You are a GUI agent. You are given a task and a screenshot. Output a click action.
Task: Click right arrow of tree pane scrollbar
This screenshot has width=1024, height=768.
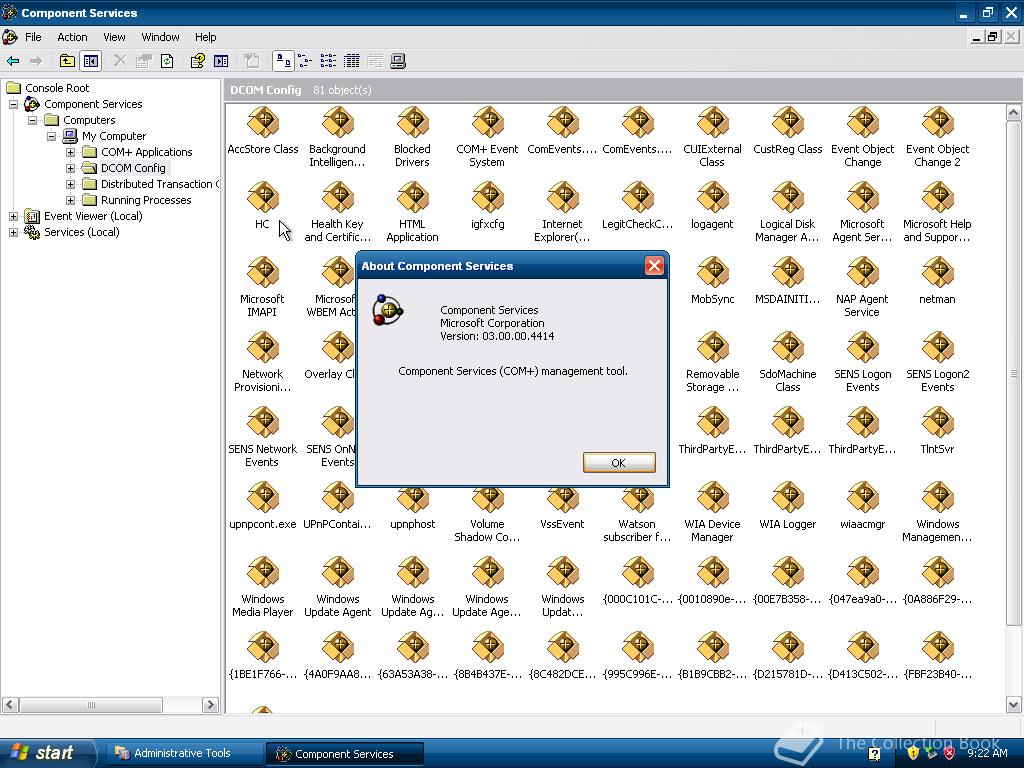210,705
